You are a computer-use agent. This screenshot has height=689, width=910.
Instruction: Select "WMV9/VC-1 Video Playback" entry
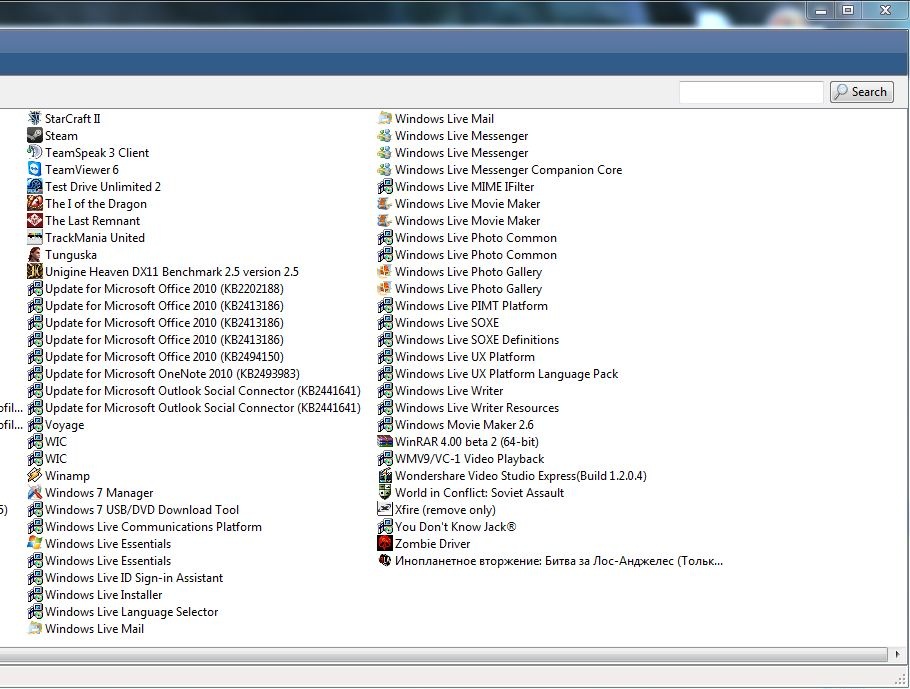click(x=470, y=459)
